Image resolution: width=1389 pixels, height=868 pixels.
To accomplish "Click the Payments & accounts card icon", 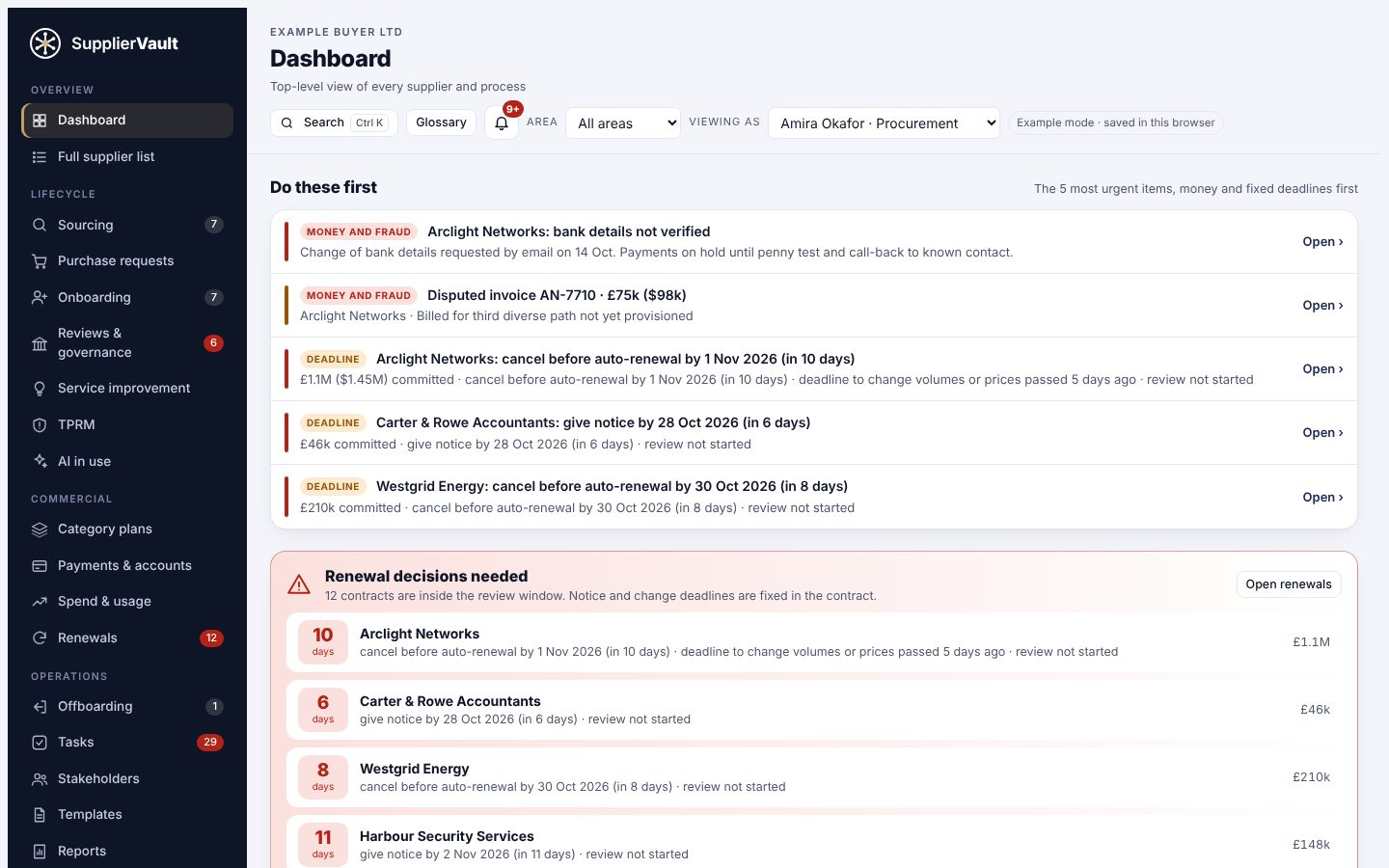I will 40,566.
